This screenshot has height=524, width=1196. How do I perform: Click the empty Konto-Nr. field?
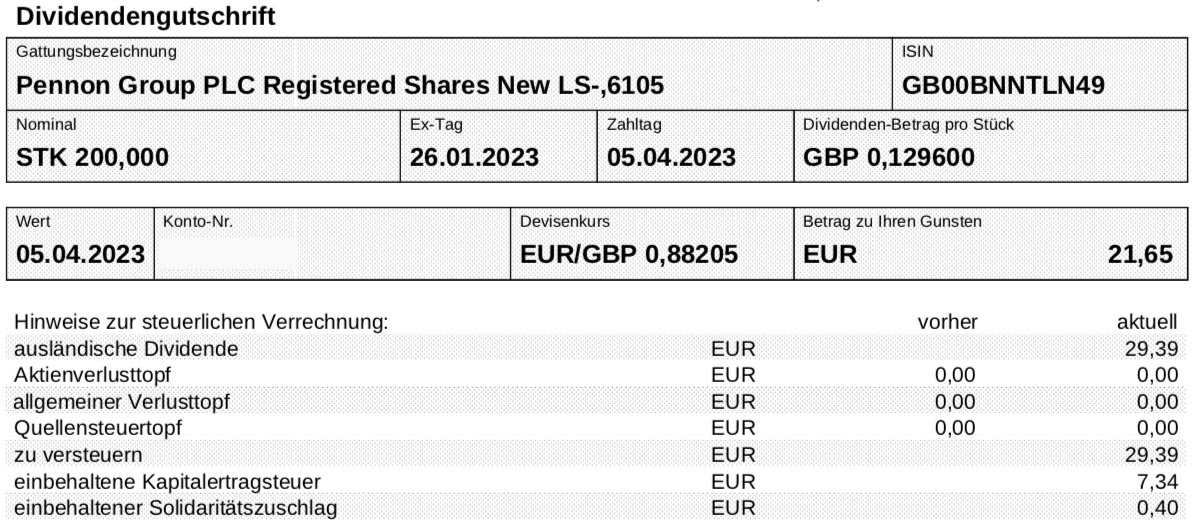pos(333,244)
